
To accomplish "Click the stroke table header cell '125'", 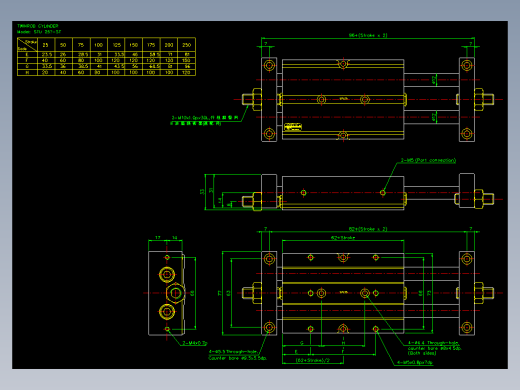I will 116,45.
